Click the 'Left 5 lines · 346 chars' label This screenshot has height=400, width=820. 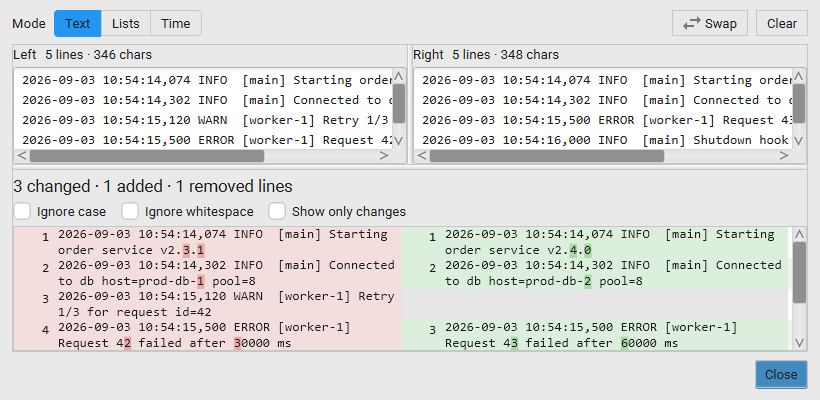pyautogui.click(x=83, y=54)
